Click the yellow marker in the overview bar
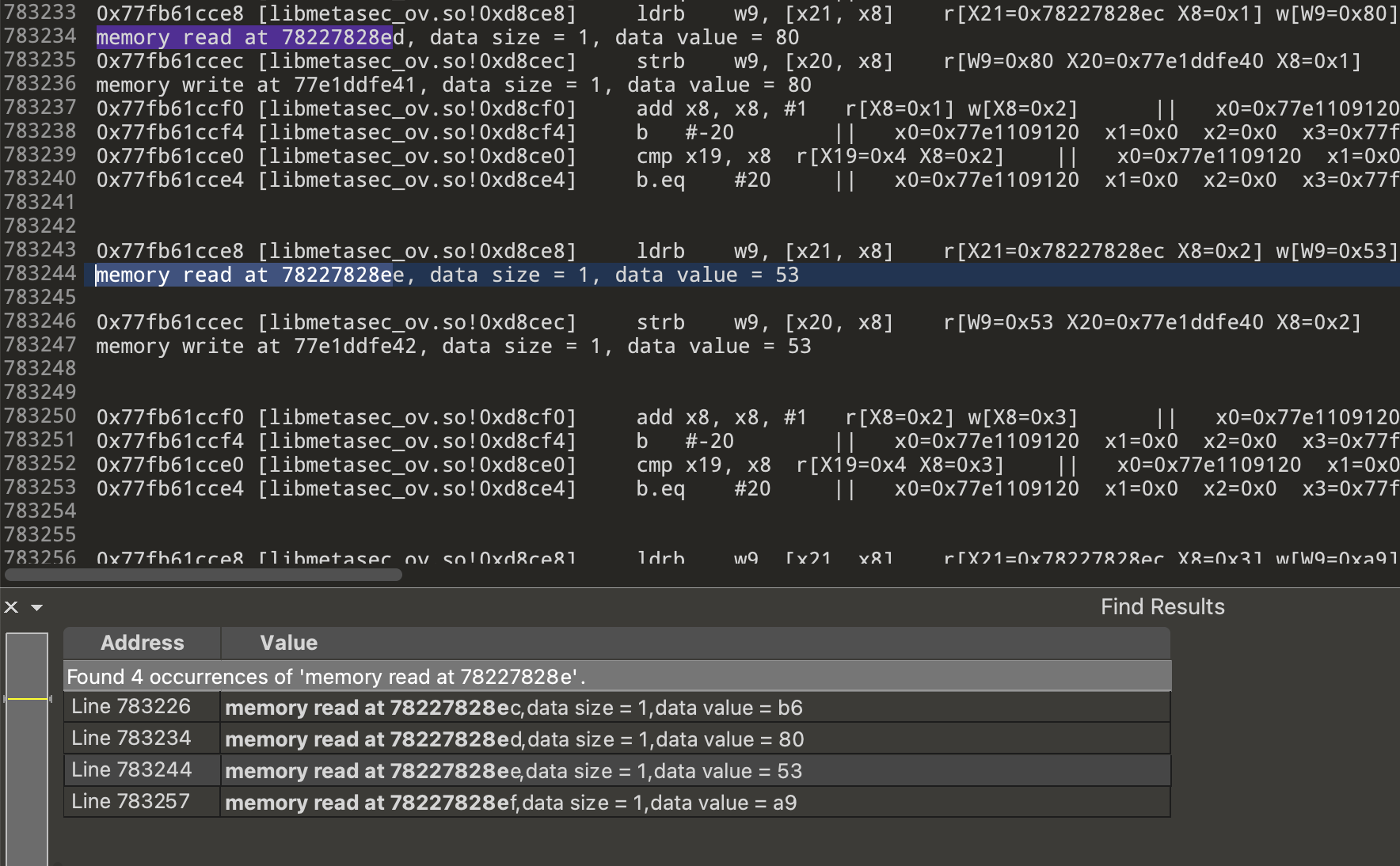The image size is (1400, 866). pos(27,699)
